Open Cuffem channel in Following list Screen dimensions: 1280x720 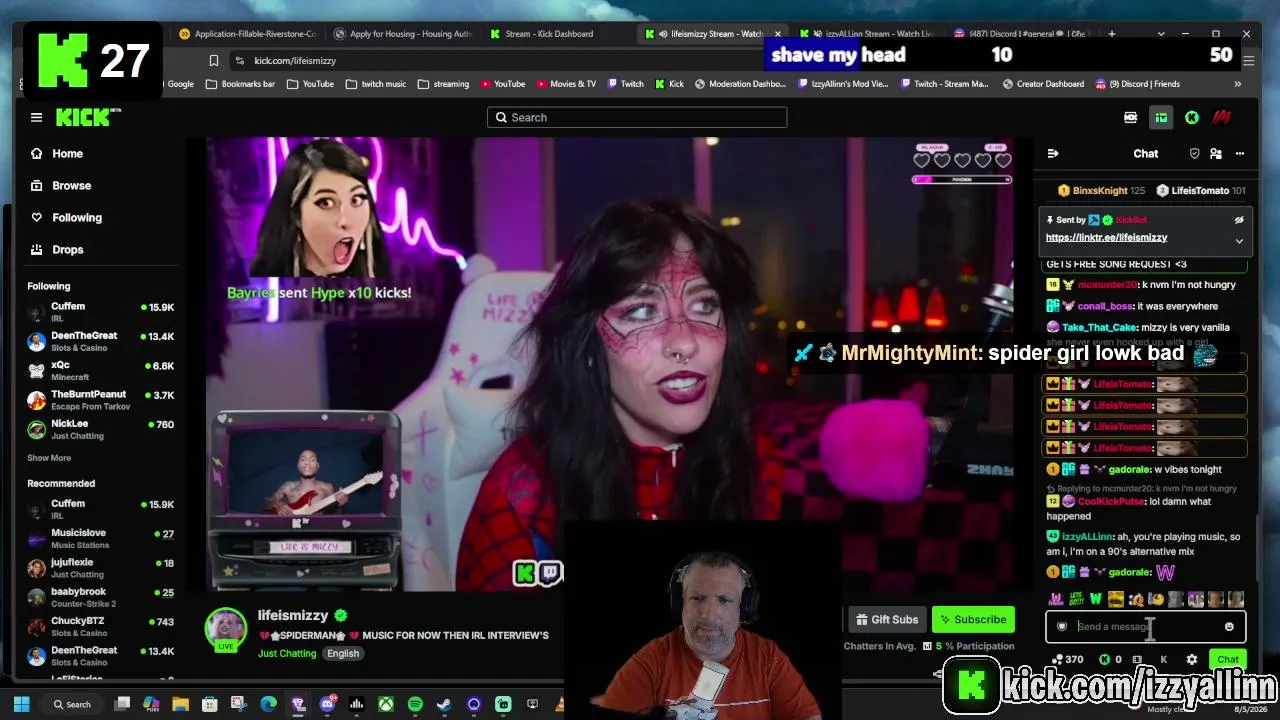[100, 312]
